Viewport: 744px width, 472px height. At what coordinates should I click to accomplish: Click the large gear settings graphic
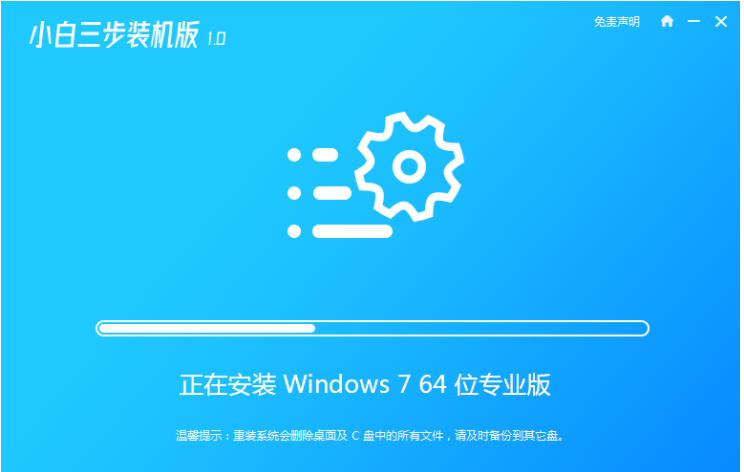click(x=409, y=167)
